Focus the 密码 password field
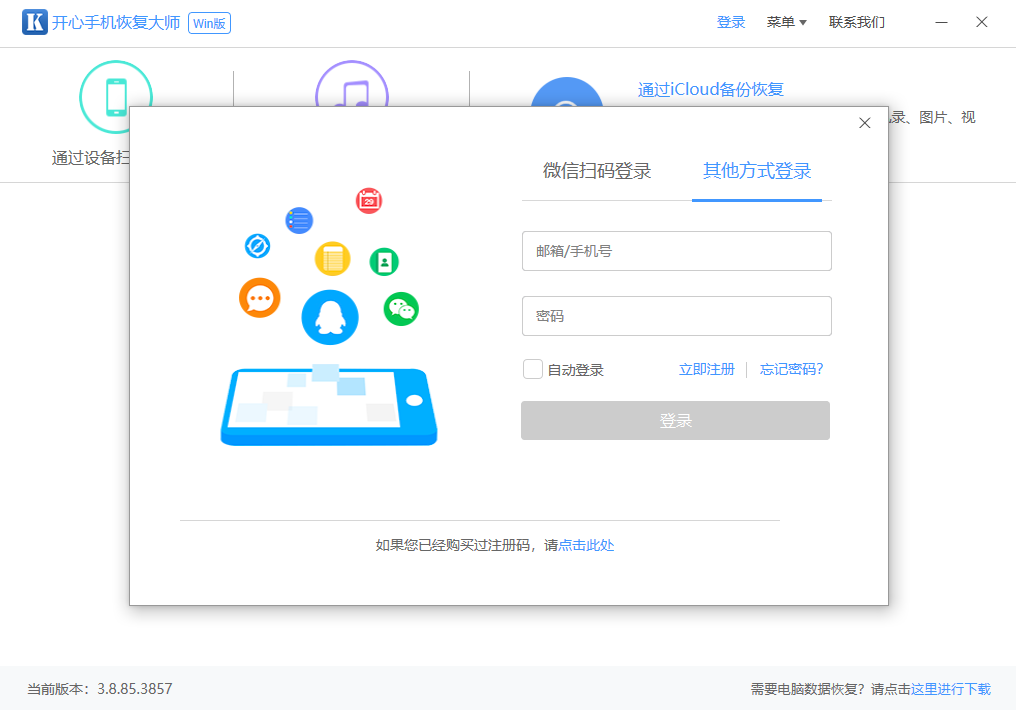 [x=676, y=316]
